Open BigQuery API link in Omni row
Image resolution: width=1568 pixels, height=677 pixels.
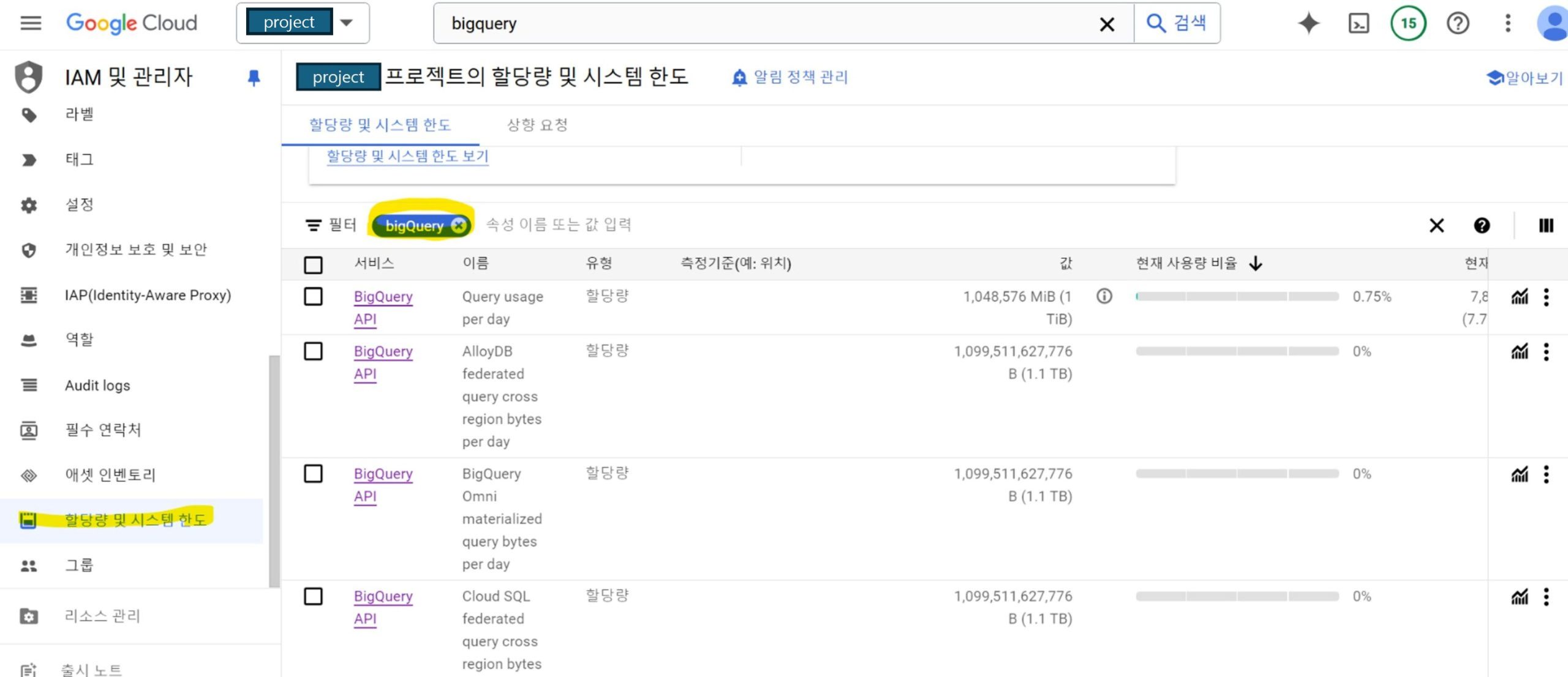383,485
